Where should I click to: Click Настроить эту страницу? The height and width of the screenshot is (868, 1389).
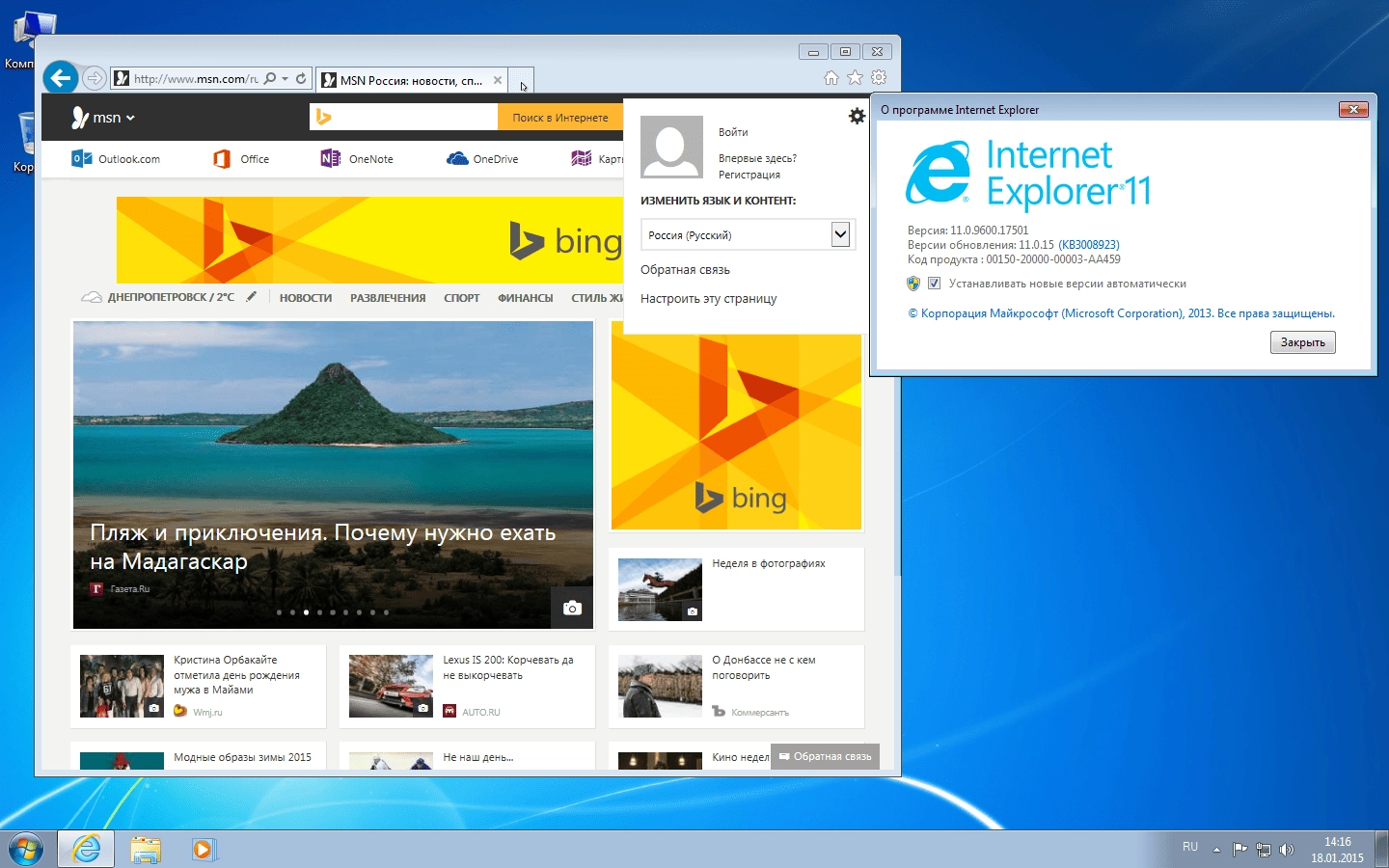click(x=708, y=299)
